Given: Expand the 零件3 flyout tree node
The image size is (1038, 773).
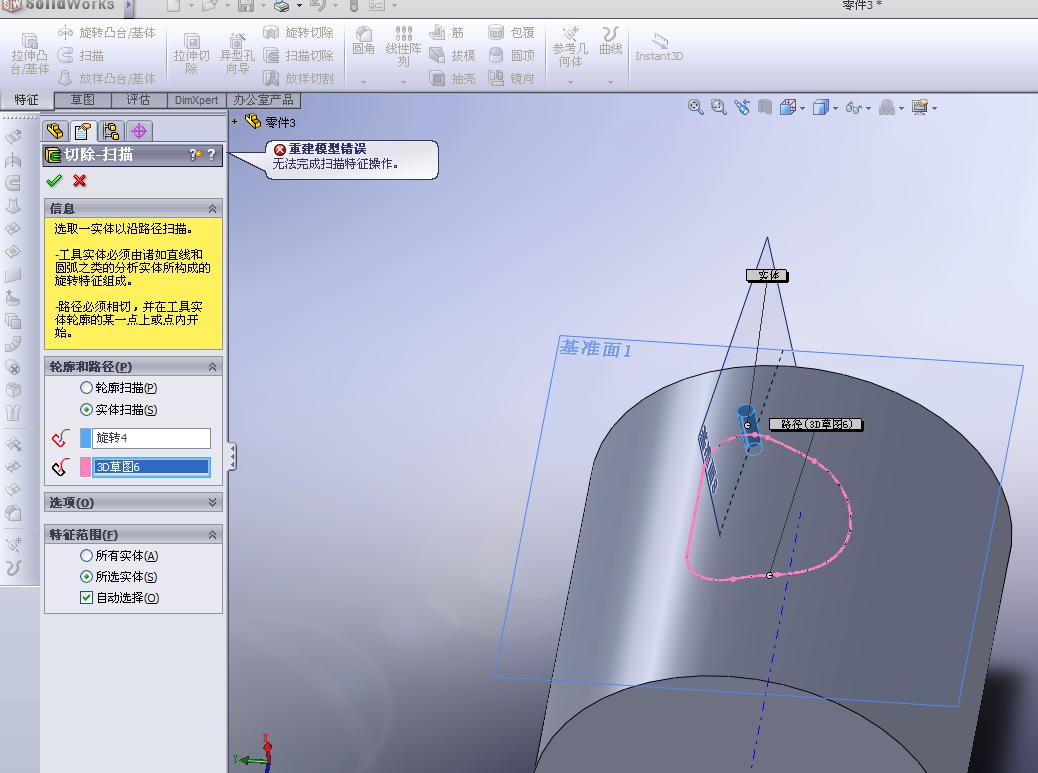Looking at the screenshot, I should 234,122.
